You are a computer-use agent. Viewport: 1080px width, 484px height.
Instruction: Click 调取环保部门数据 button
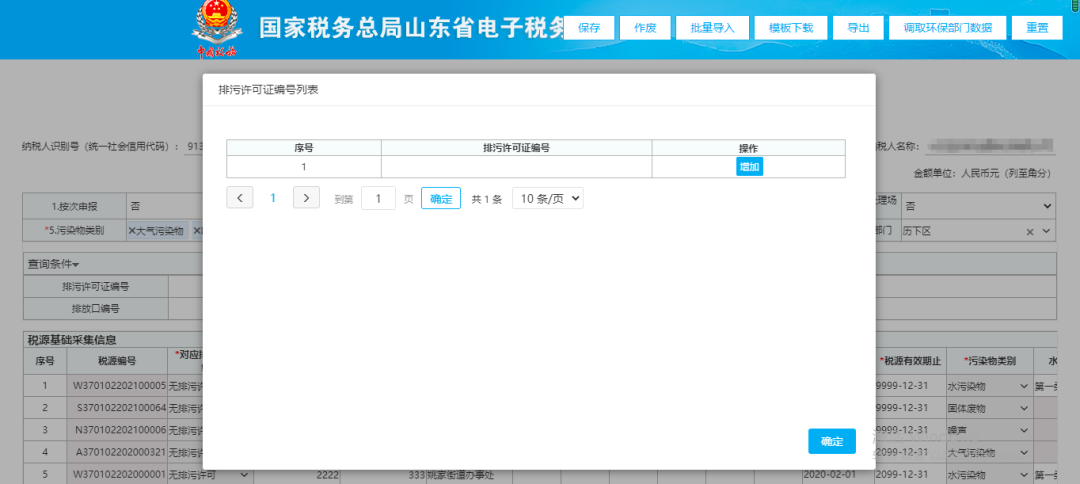[948, 28]
